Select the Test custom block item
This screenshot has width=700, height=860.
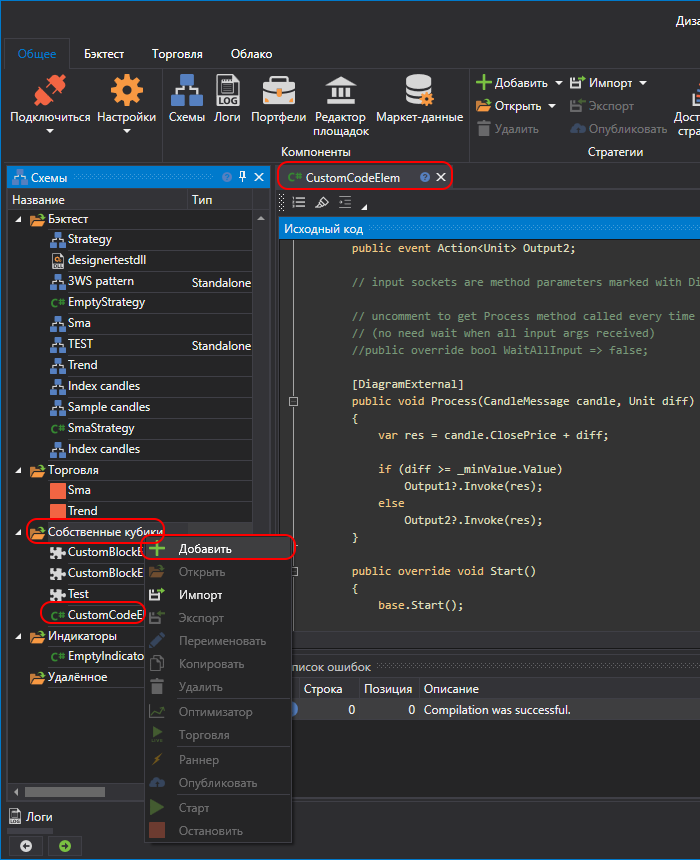pyautogui.click(x=78, y=594)
